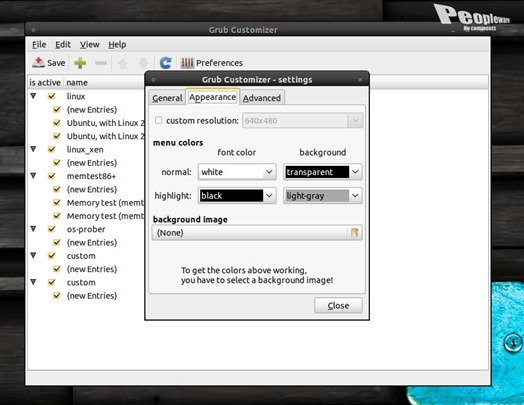Enable the custom resolution checkbox
The height and width of the screenshot is (405, 524).
158,120
